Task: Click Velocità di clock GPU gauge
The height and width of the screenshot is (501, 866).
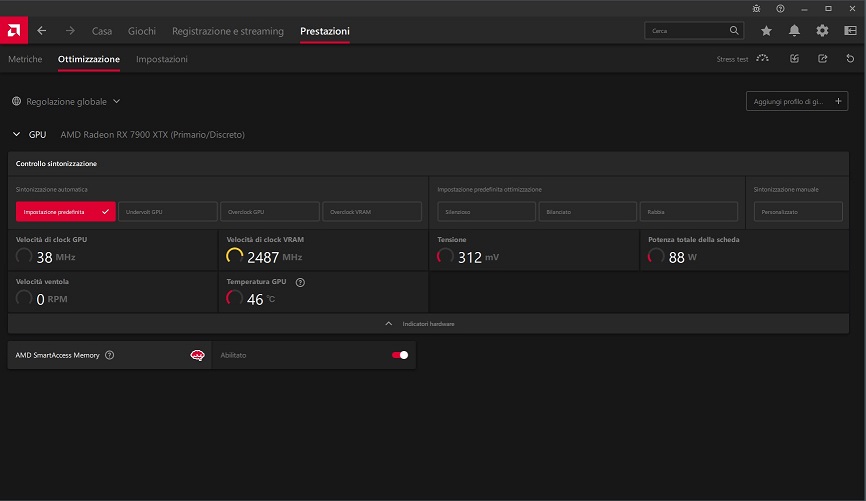Action: pos(24,256)
